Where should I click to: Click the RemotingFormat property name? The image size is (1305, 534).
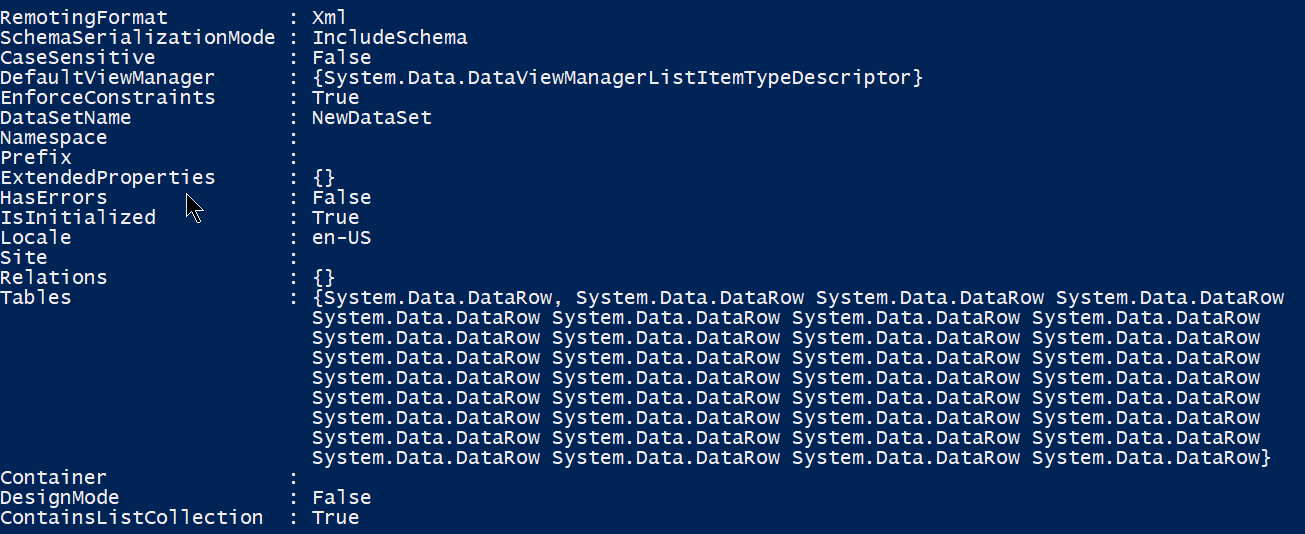[84, 18]
